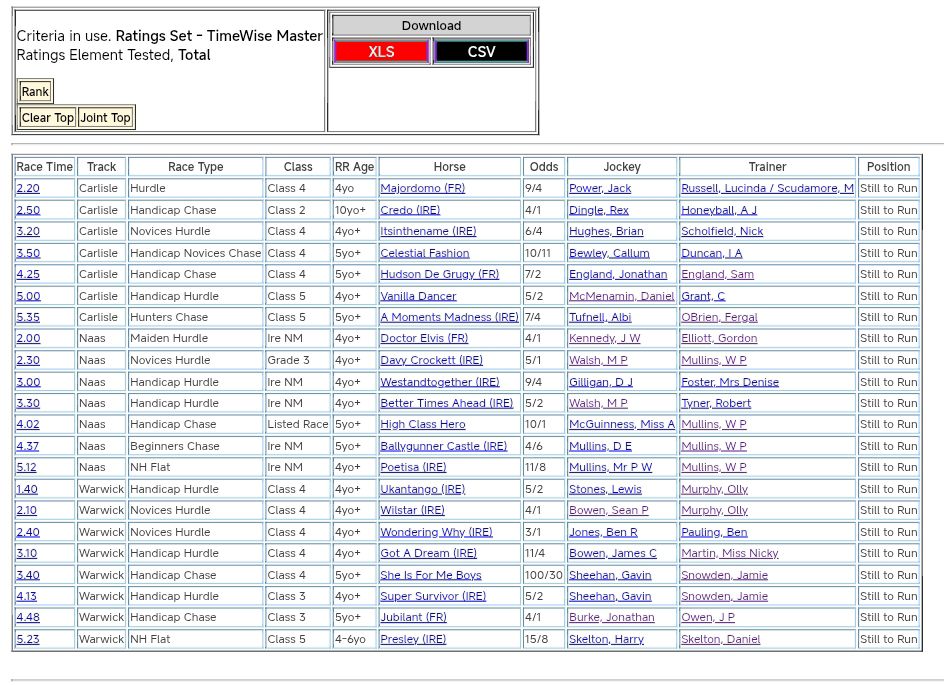Screen dimensions: 944x685
Task: Click horse link Celestial Fashion
Action: [x=424, y=253]
